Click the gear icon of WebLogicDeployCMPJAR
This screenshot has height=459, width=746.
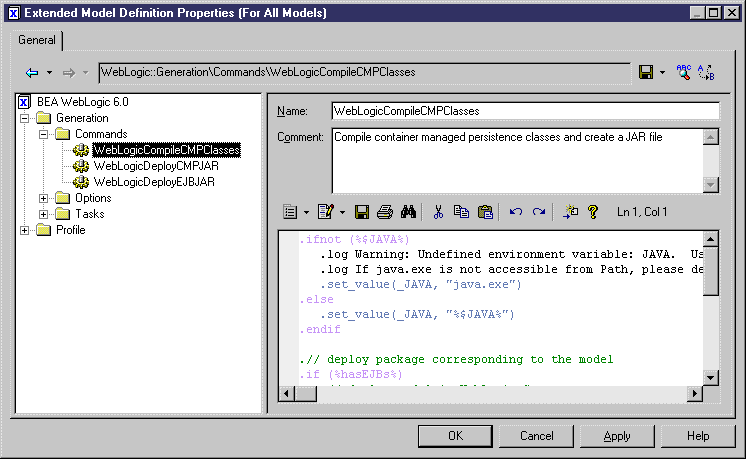[80, 166]
